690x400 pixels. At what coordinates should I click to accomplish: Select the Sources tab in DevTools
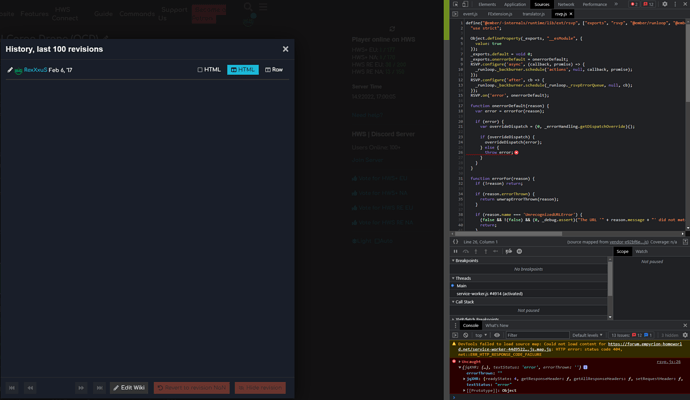coord(542,4)
